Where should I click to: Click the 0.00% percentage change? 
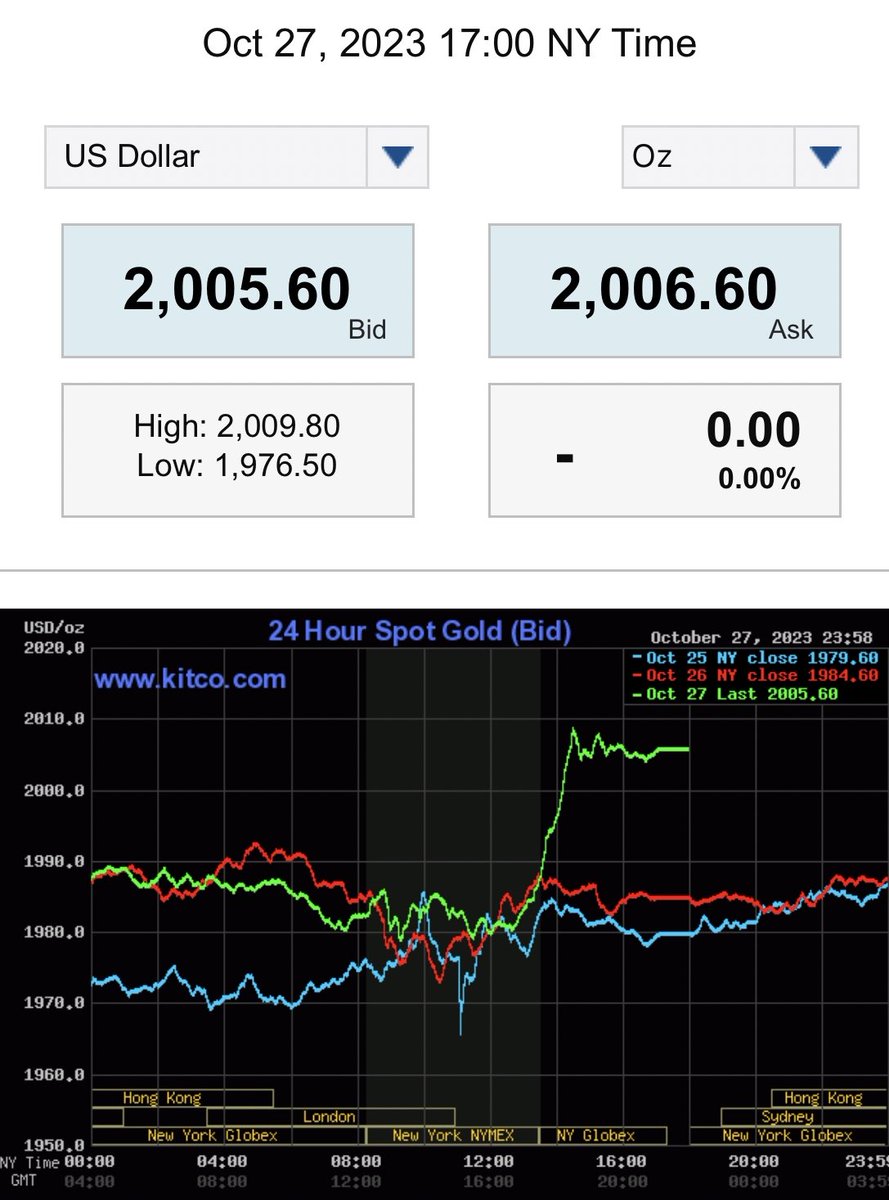pyautogui.click(x=759, y=479)
